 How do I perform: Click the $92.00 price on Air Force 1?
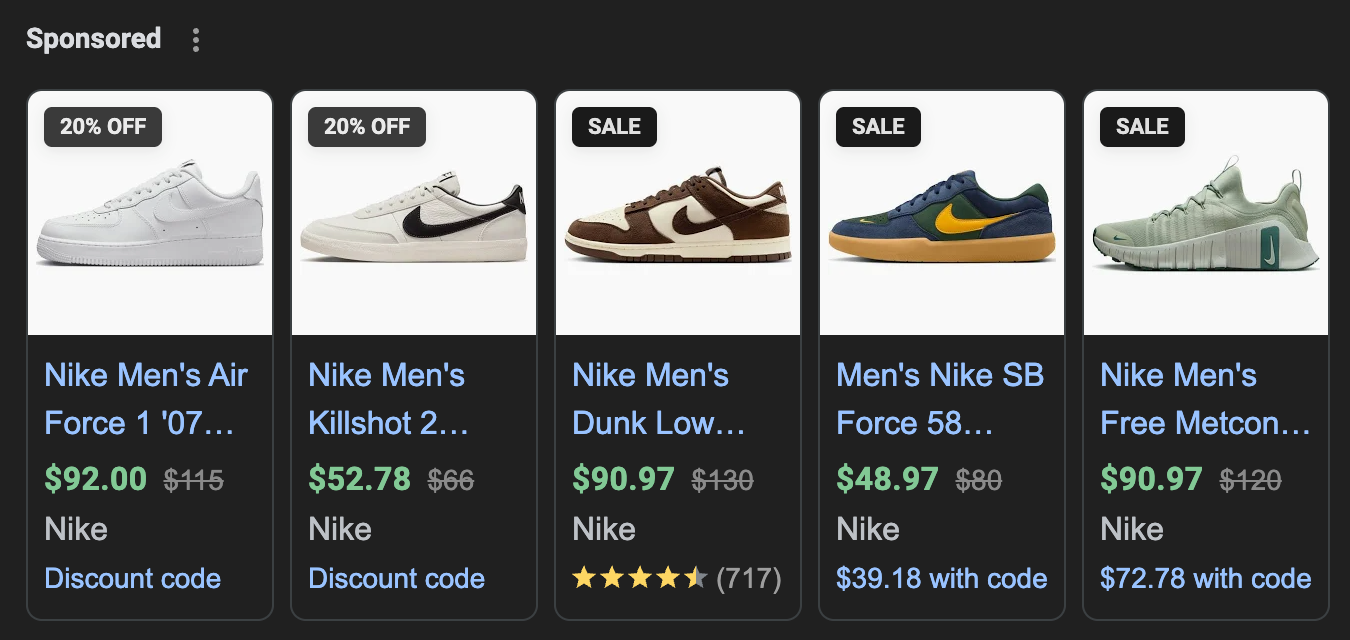click(96, 479)
